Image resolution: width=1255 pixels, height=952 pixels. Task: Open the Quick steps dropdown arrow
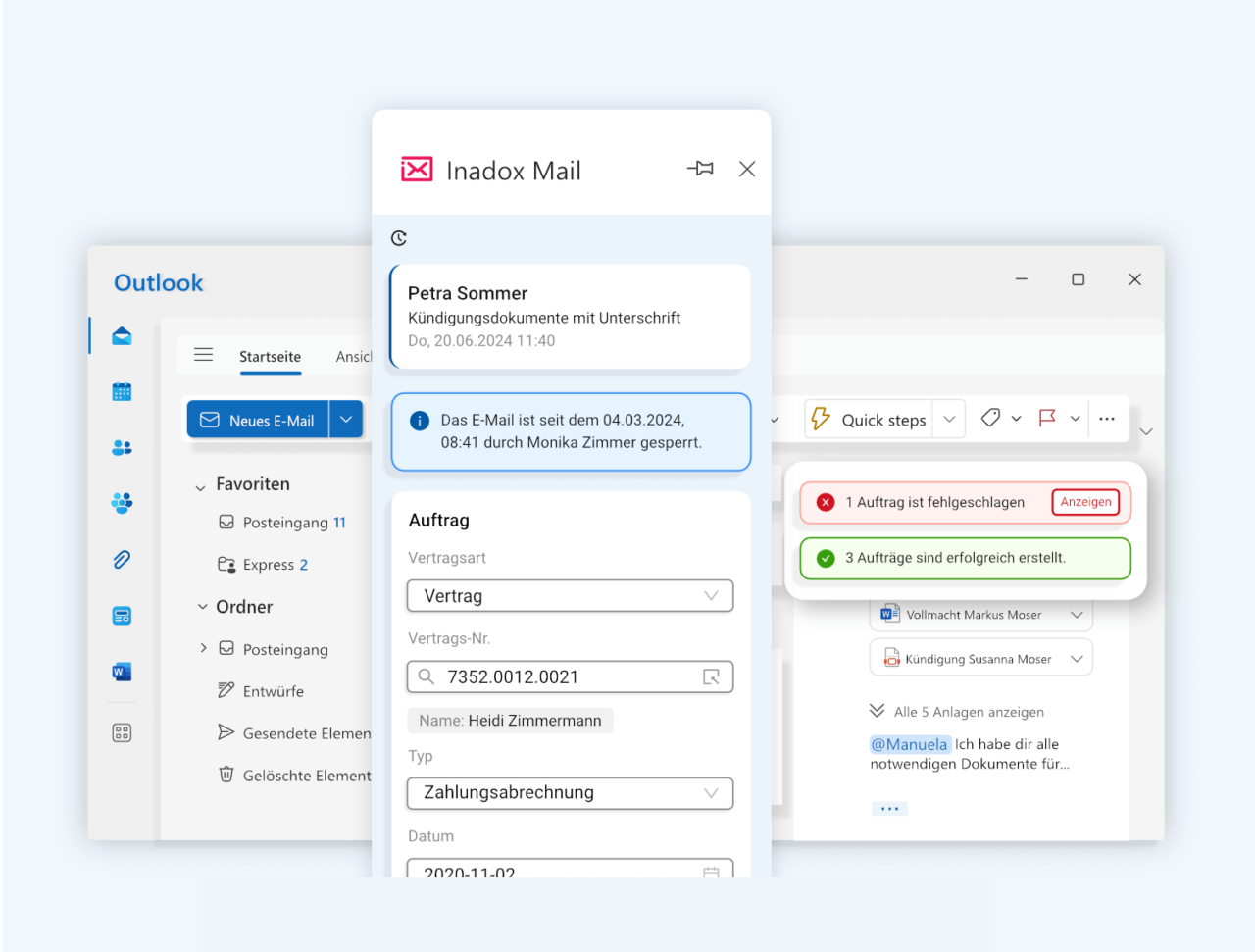click(949, 419)
